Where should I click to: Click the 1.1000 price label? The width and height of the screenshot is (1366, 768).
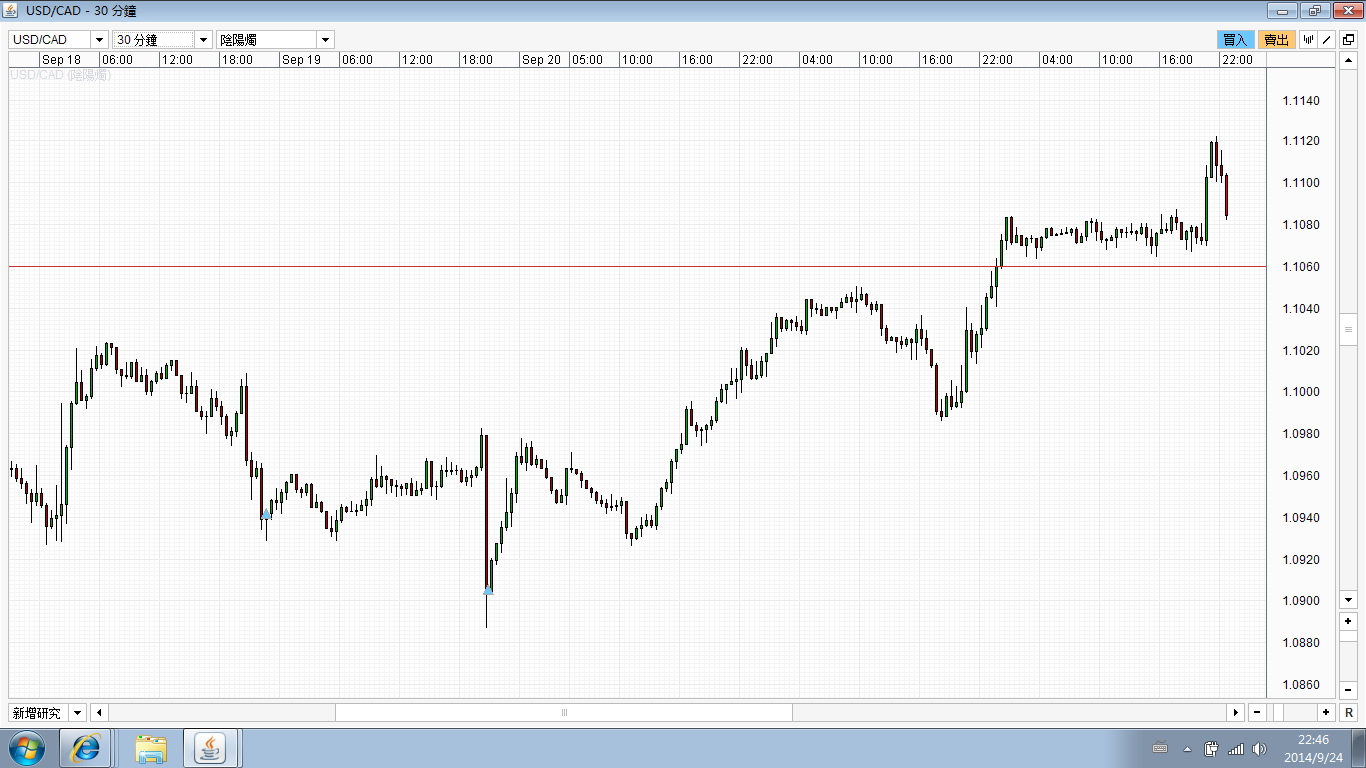[x=1301, y=392]
